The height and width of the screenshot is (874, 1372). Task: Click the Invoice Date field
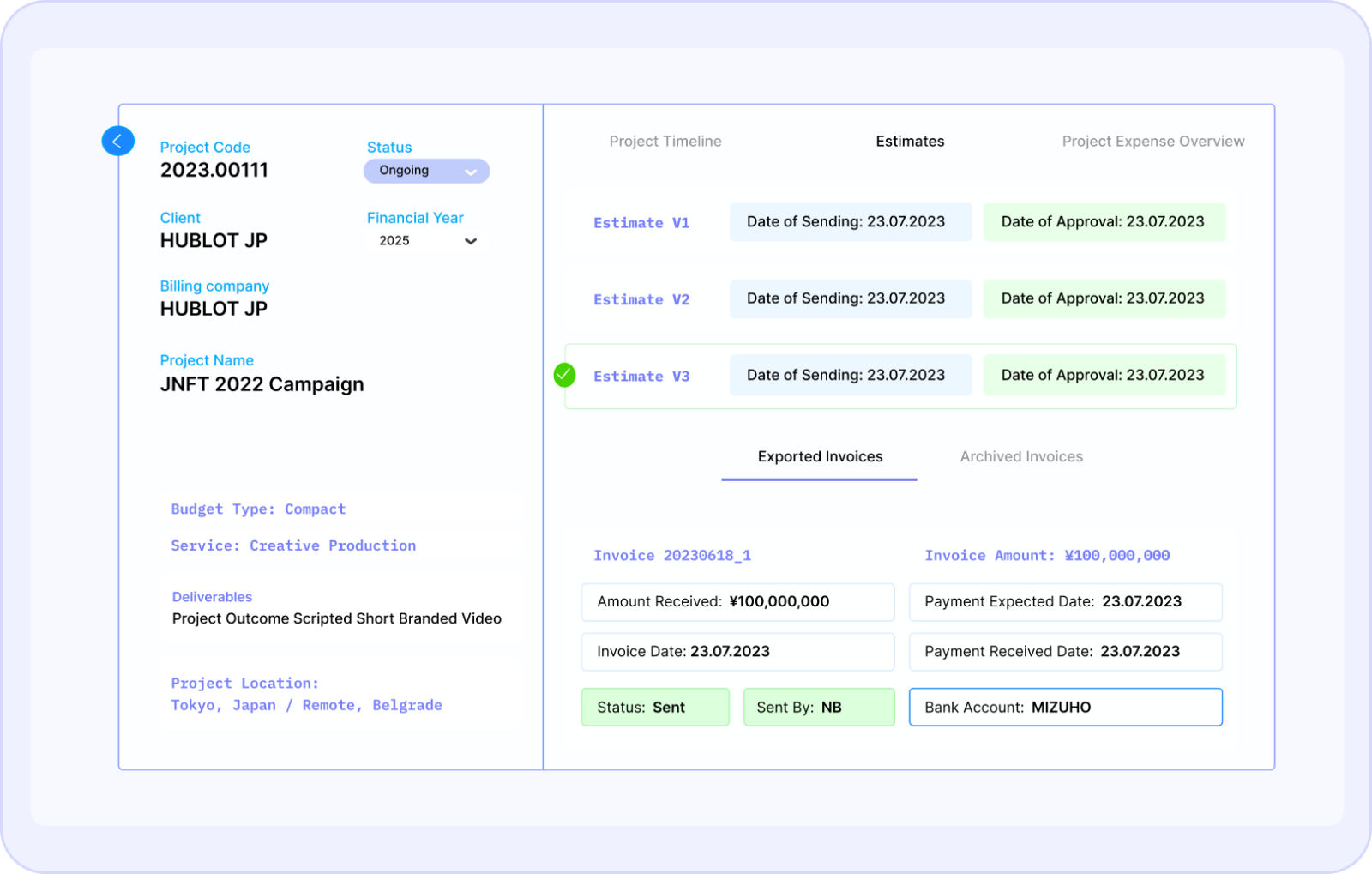point(737,652)
